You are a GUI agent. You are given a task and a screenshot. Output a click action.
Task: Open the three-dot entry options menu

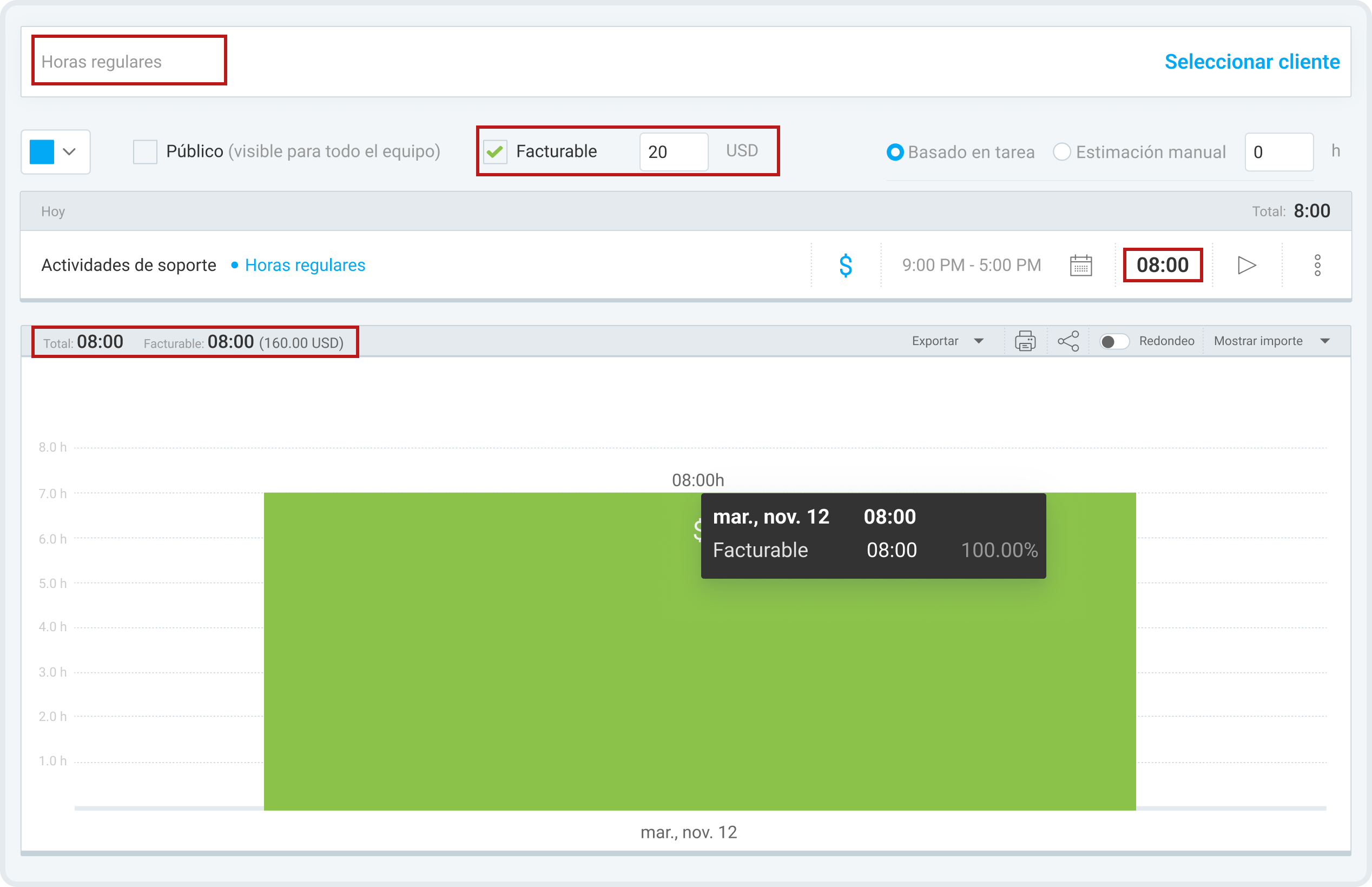click(x=1317, y=266)
